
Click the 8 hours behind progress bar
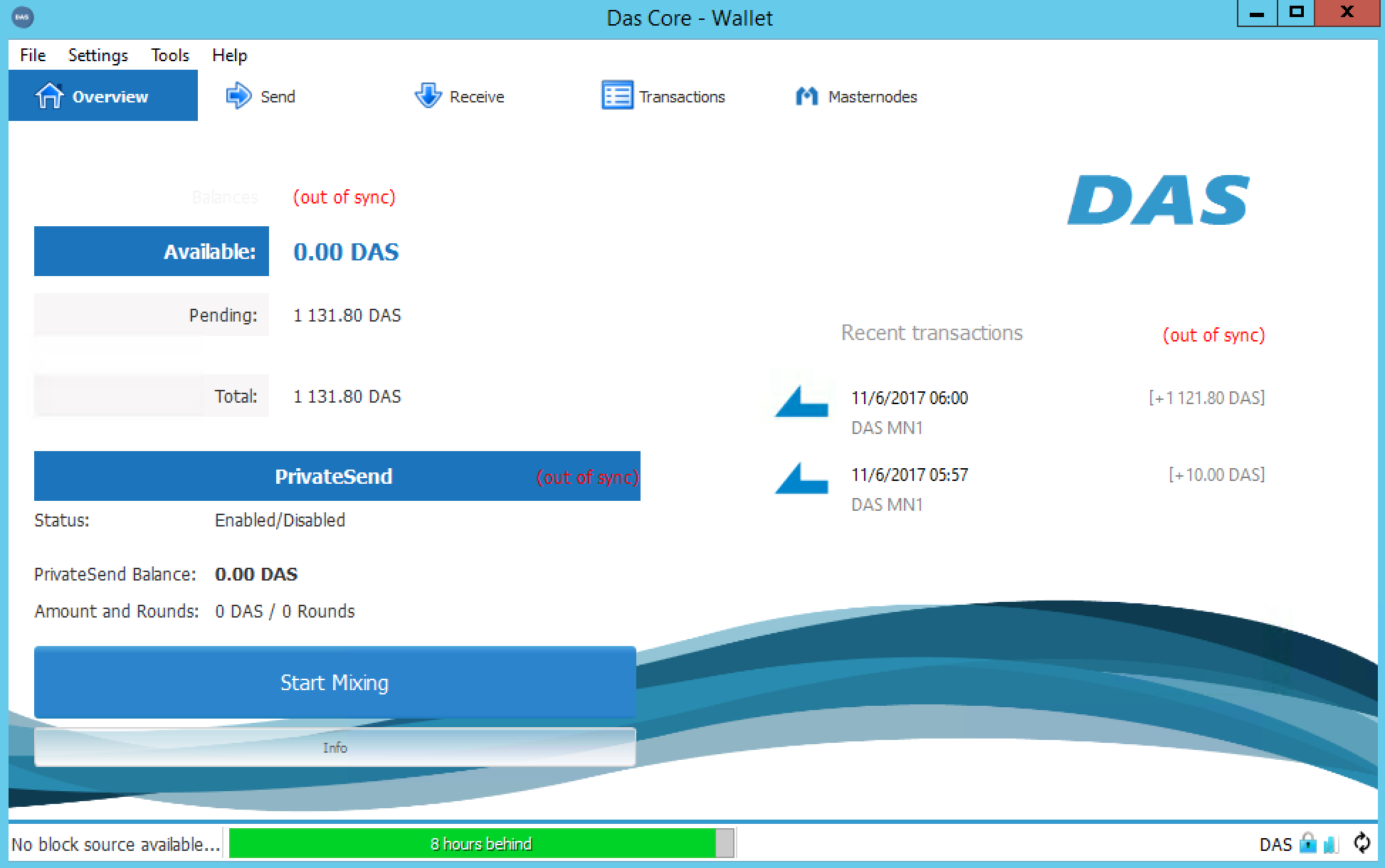(480, 844)
